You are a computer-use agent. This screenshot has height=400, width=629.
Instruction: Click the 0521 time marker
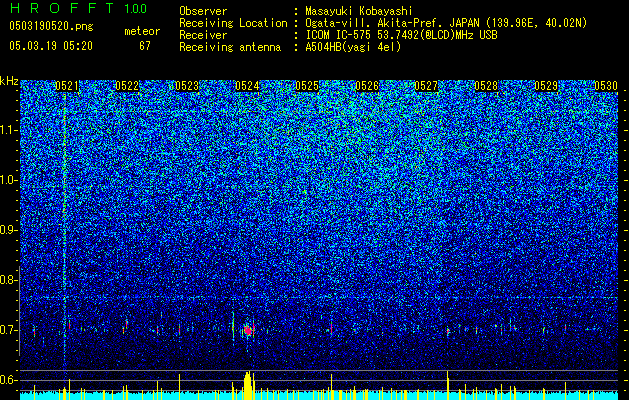pyautogui.click(x=67, y=86)
